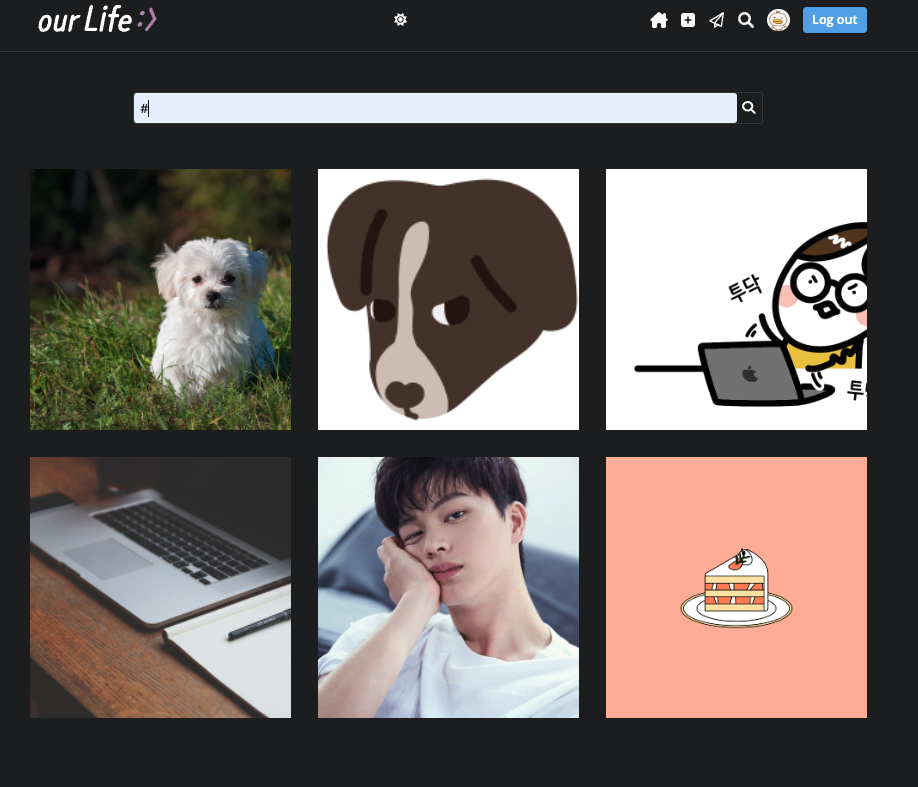Open the MacBook and notebook photo post
The image size is (918, 787).
point(160,587)
